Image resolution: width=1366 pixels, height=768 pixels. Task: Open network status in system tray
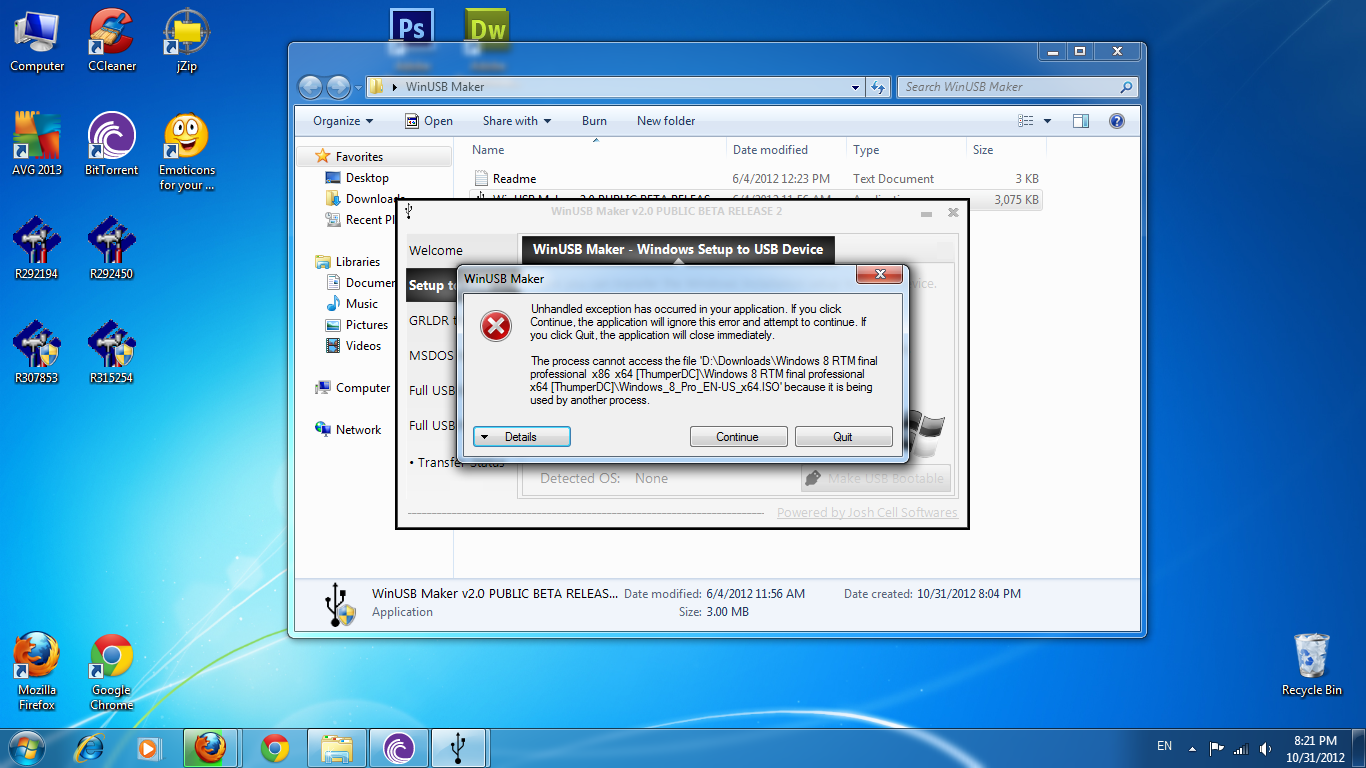pos(1241,748)
